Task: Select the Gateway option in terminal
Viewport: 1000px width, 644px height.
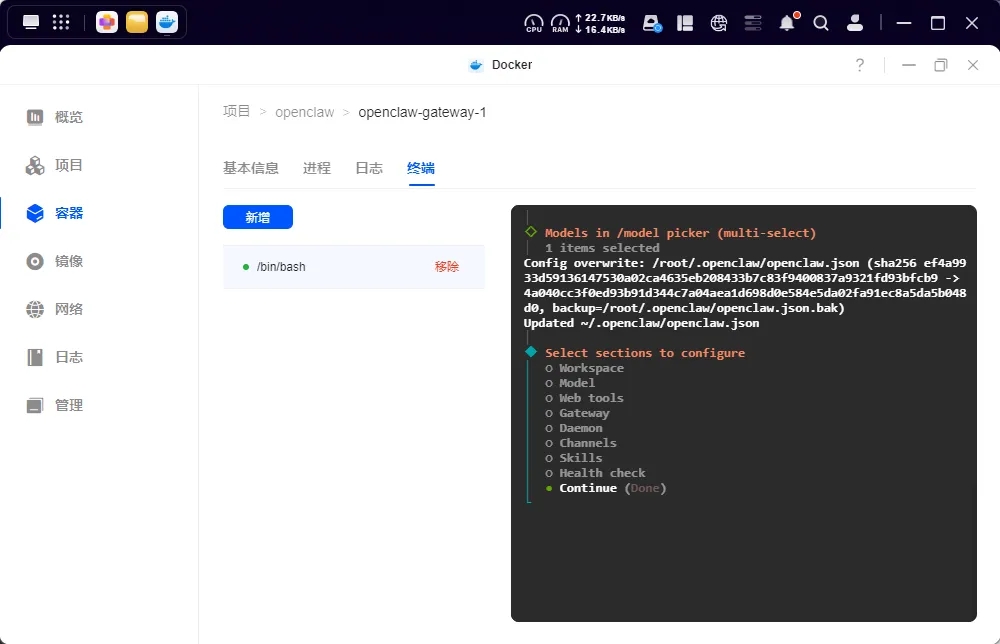Action: pos(583,413)
